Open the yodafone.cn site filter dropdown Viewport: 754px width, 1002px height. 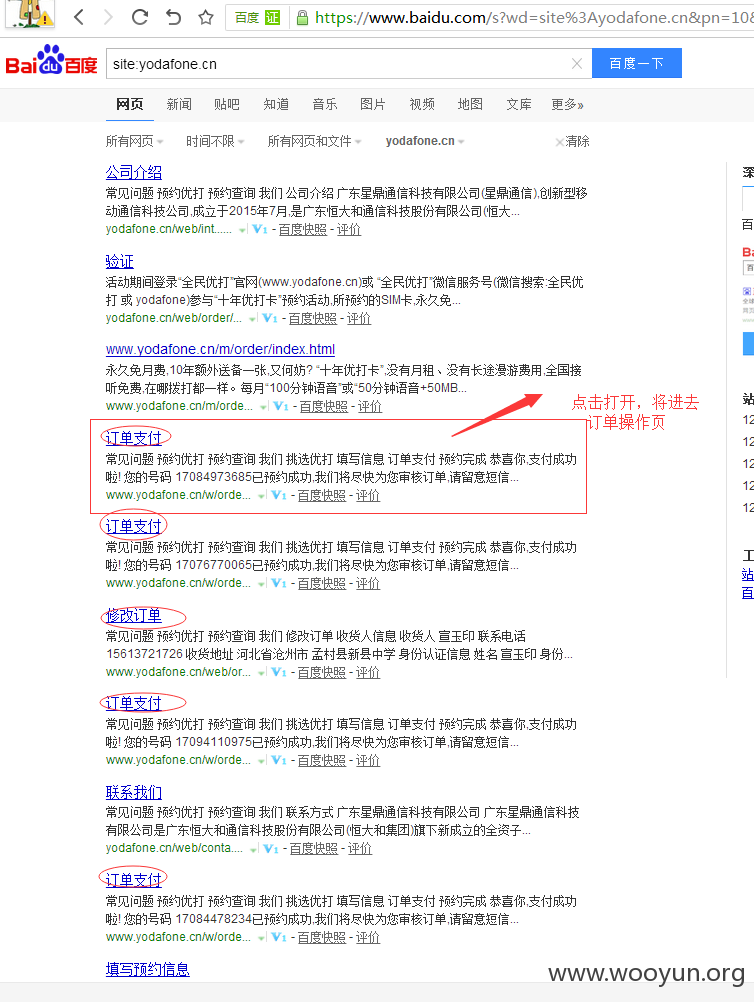pyautogui.click(x=425, y=141)
